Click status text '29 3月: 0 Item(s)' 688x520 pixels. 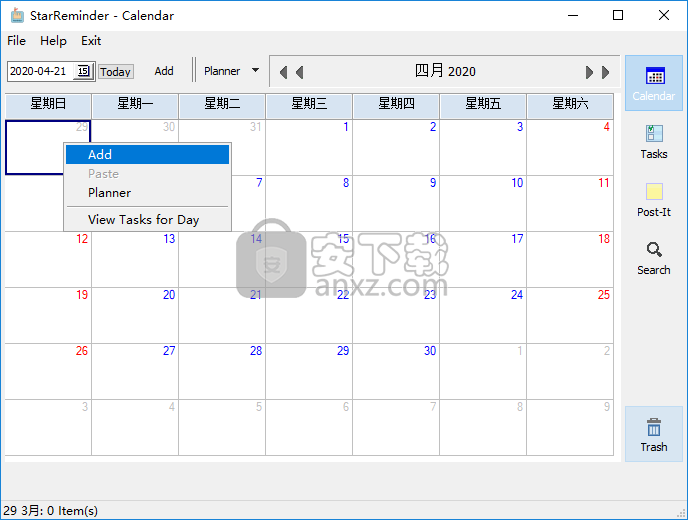(50, 511)
